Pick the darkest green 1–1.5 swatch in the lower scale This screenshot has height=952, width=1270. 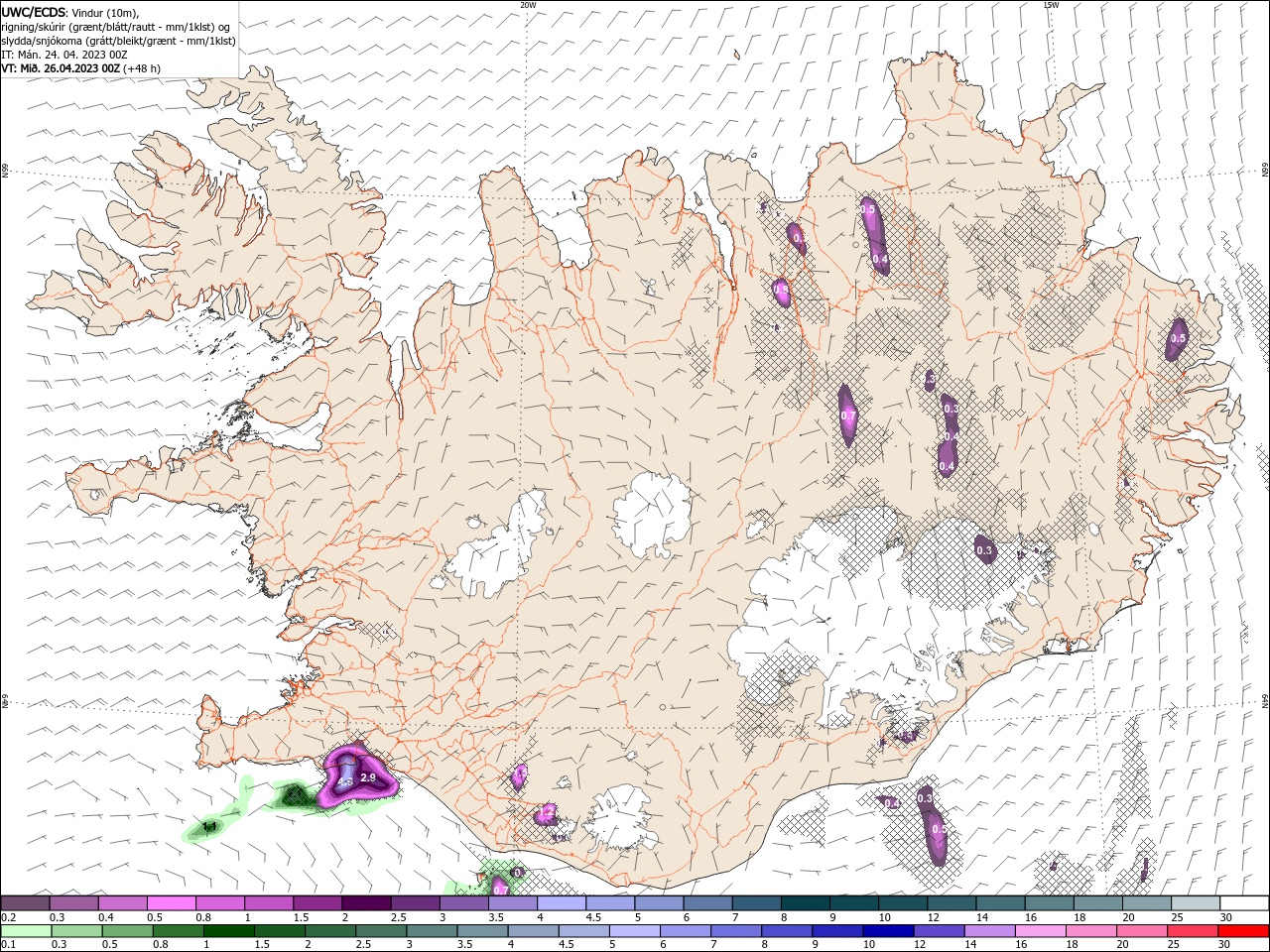point(228,931)
